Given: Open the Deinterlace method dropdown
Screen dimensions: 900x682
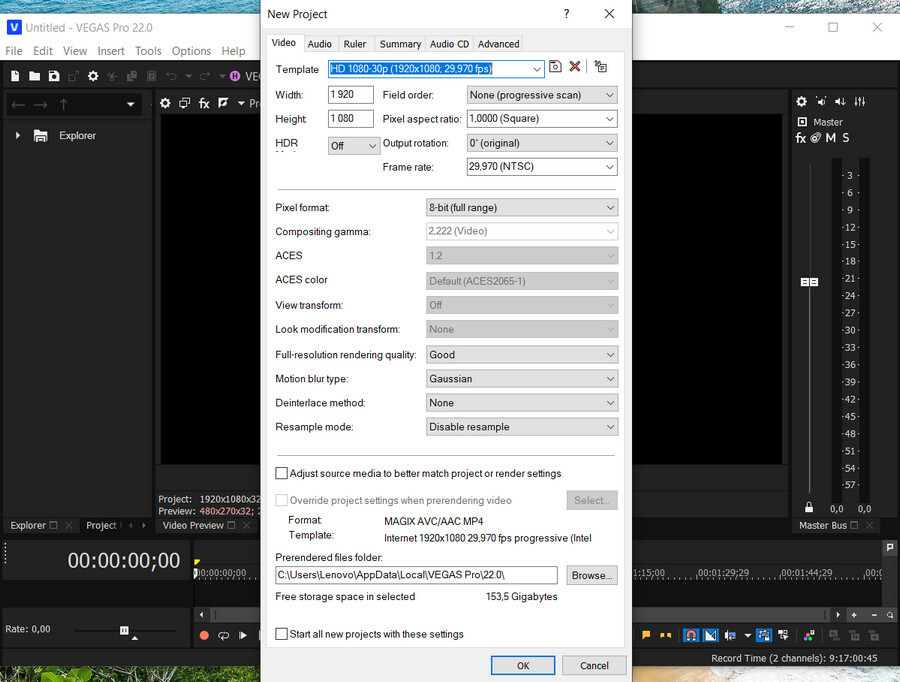Looking at the screenshot, I should 522,403.
